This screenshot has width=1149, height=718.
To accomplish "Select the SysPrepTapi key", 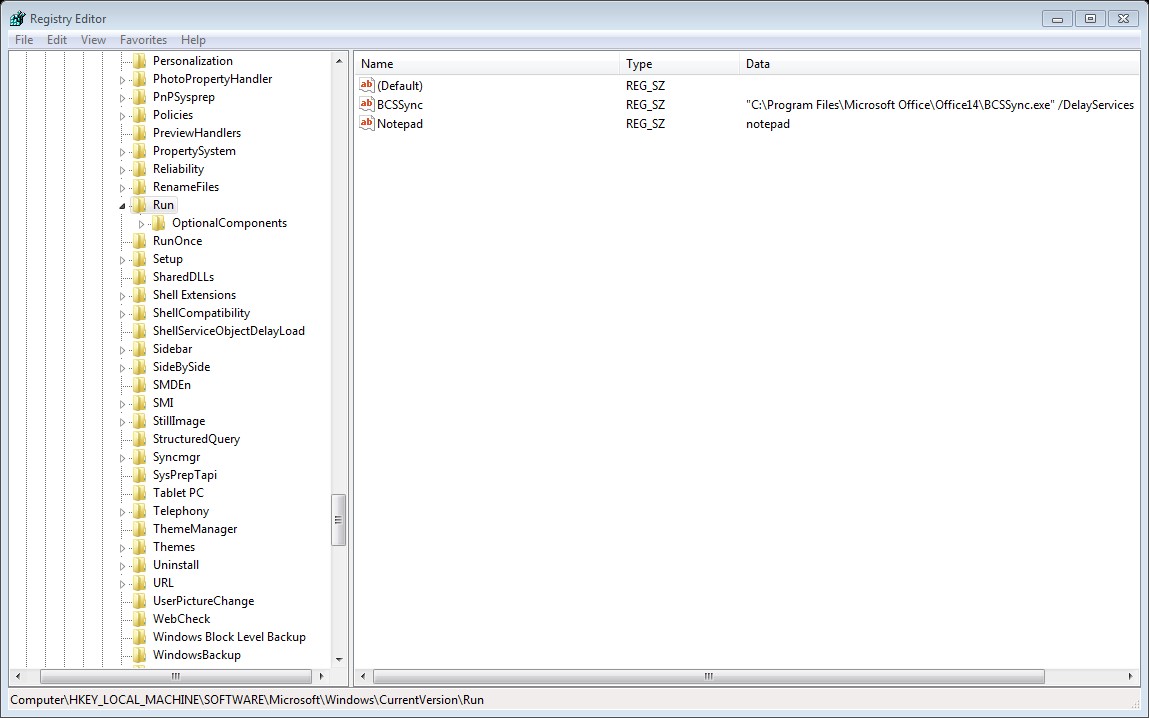I will (x=185, y=475).
